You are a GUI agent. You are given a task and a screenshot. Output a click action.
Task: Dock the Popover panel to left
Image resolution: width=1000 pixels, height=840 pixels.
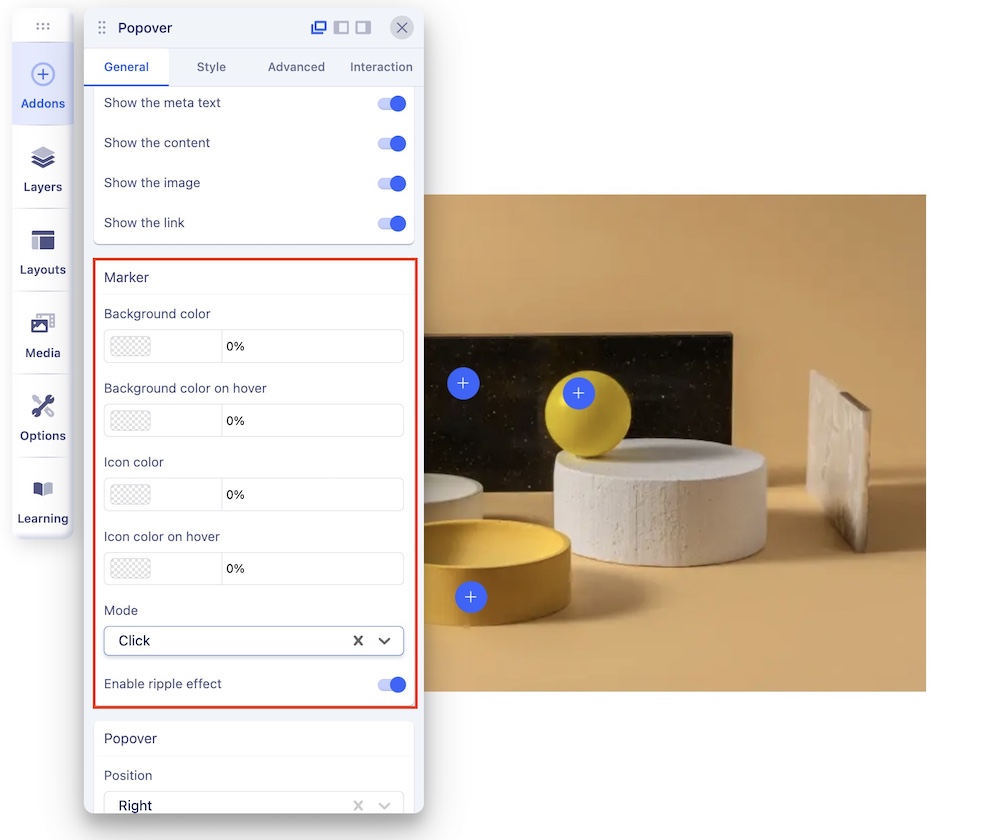(x=341, y=28)
